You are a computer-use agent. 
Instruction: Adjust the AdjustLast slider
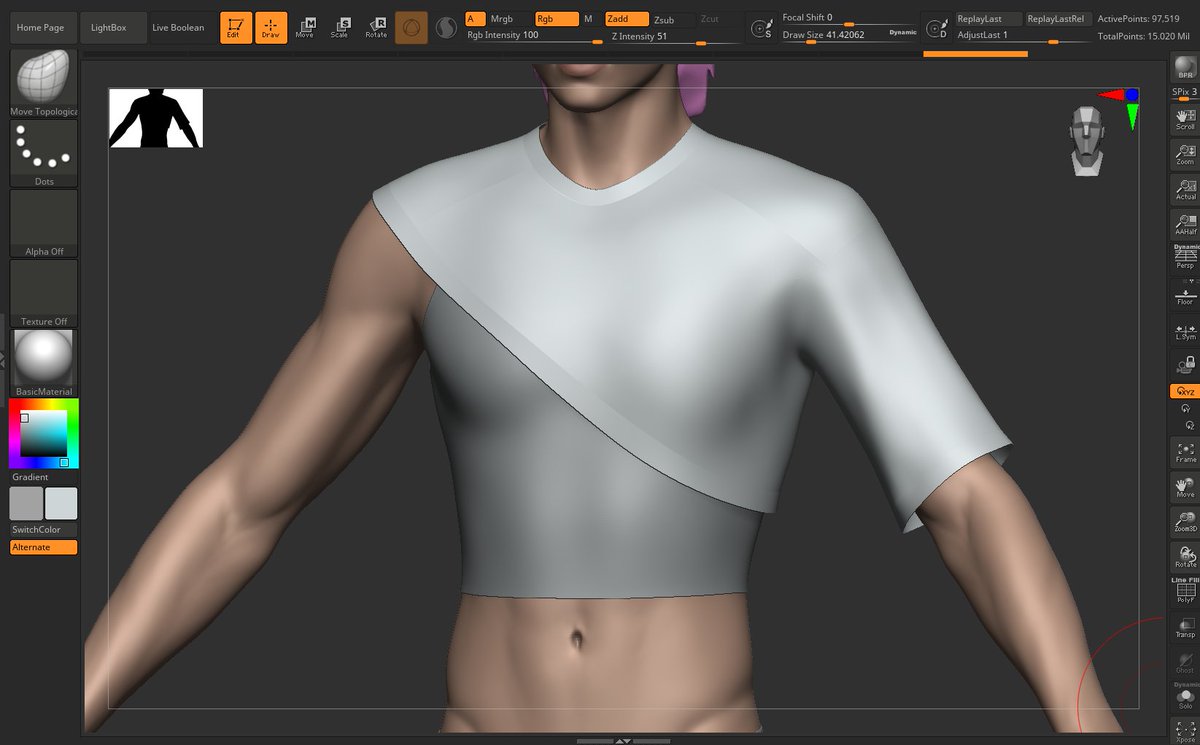[1022, 35]
